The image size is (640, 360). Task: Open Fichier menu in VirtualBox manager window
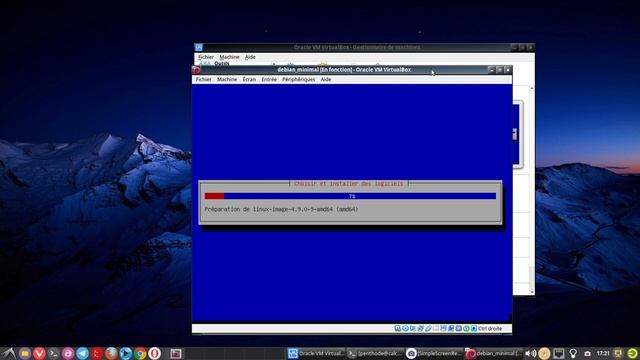point(206,57)
